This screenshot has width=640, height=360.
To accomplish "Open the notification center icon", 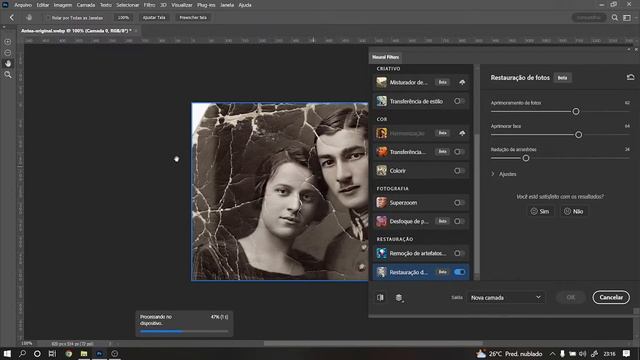I will 627,353.
